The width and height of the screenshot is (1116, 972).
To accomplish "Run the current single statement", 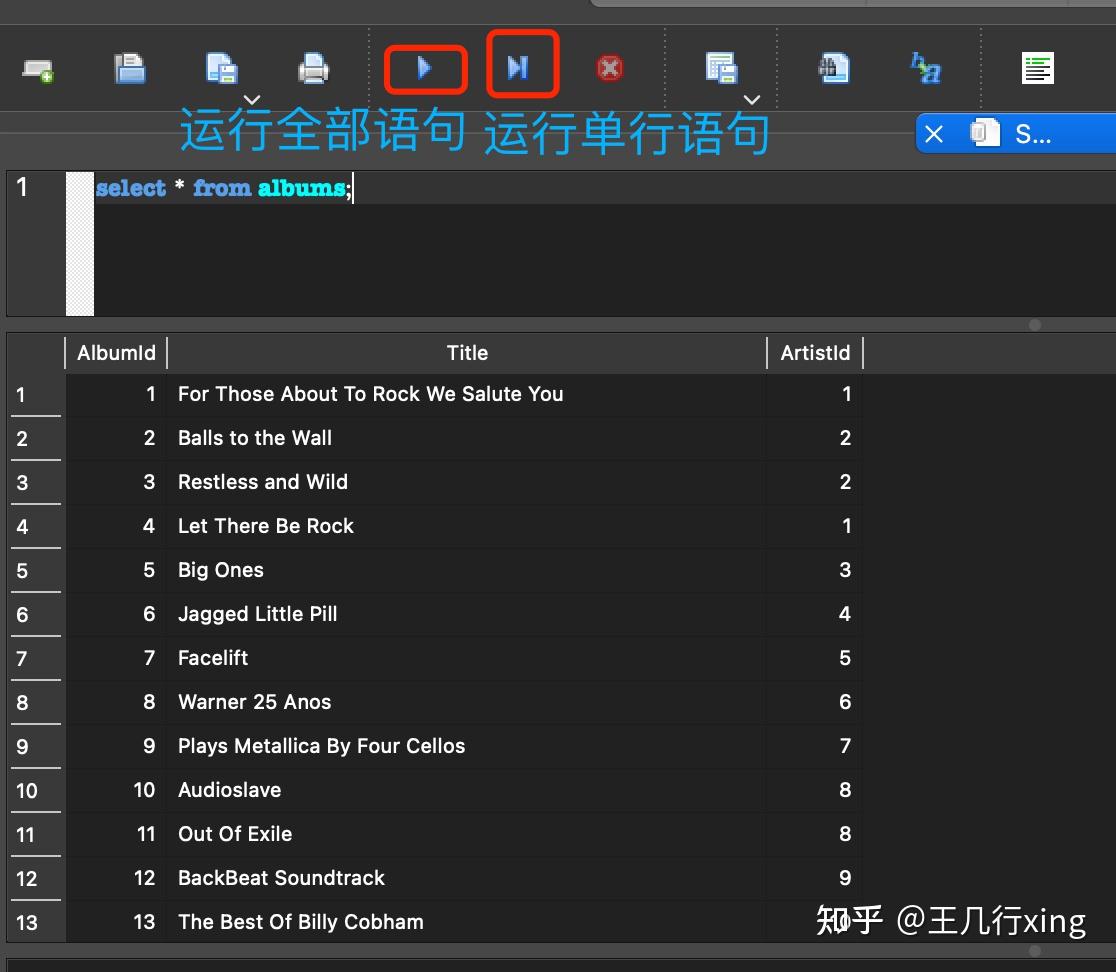I will (521, 68).
